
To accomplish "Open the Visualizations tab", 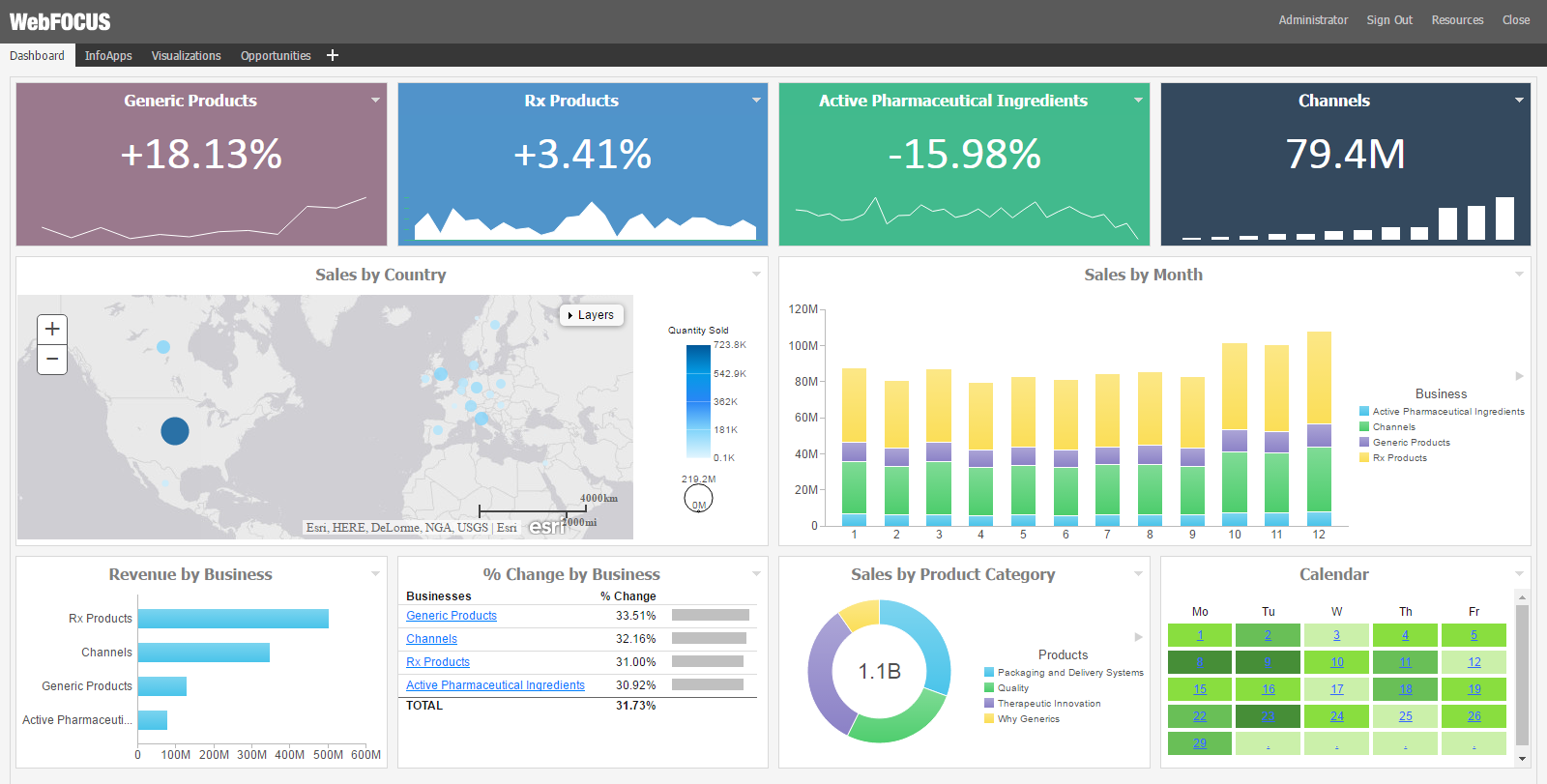I will [186, 56].
